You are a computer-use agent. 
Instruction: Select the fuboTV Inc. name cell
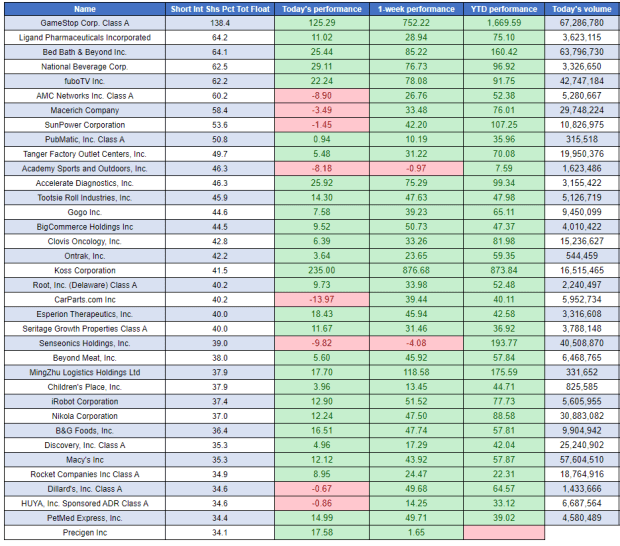click(85, 81)
